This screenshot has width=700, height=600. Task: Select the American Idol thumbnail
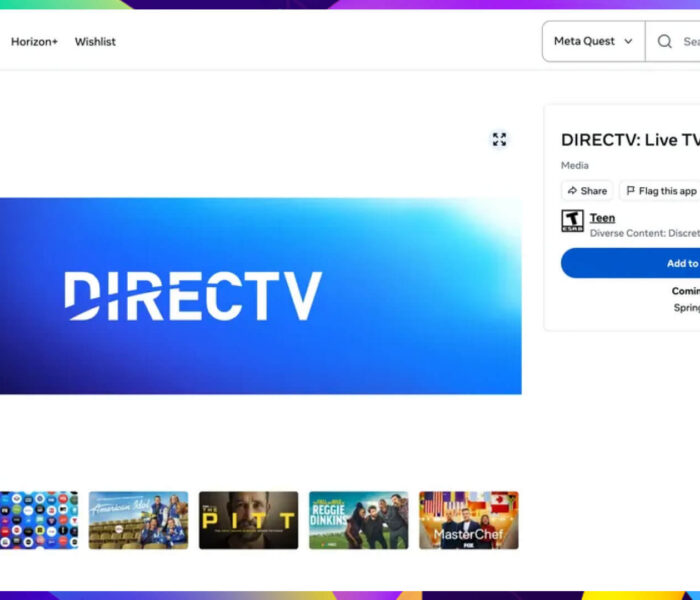point(138,520)
